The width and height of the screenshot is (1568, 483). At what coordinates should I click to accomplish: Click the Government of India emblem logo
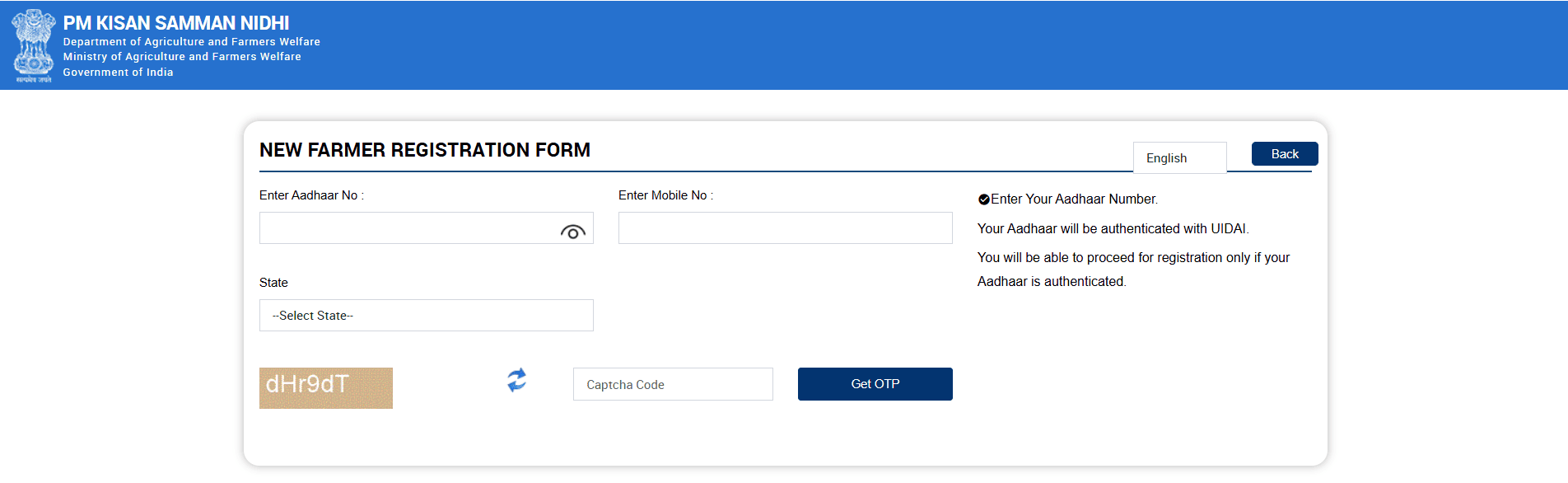click(x=33, y=45)
